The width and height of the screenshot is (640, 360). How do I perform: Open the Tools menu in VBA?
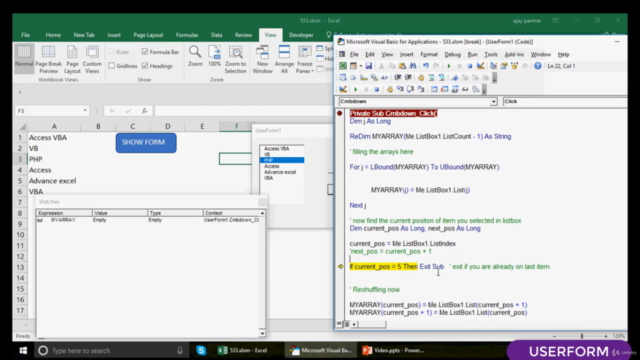pos(491,54)
